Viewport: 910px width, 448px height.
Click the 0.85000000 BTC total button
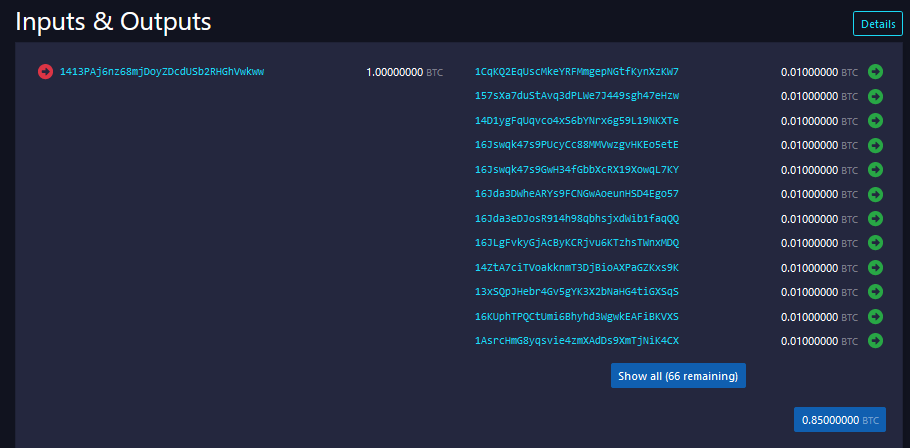click(840, 420)
